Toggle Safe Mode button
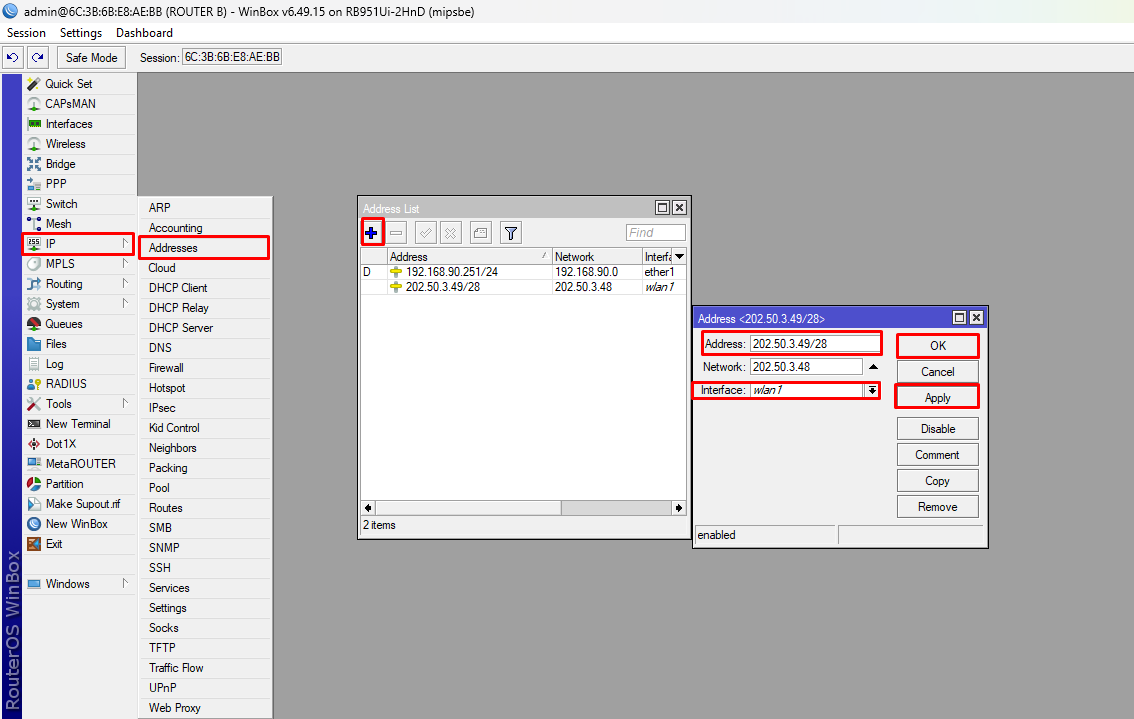 (91, 57)
